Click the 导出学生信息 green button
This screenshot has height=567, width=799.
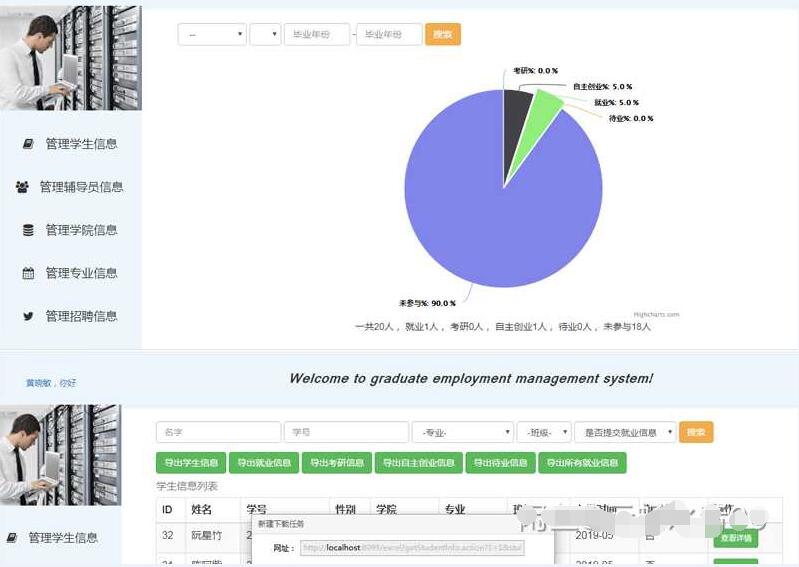[191, 463]
